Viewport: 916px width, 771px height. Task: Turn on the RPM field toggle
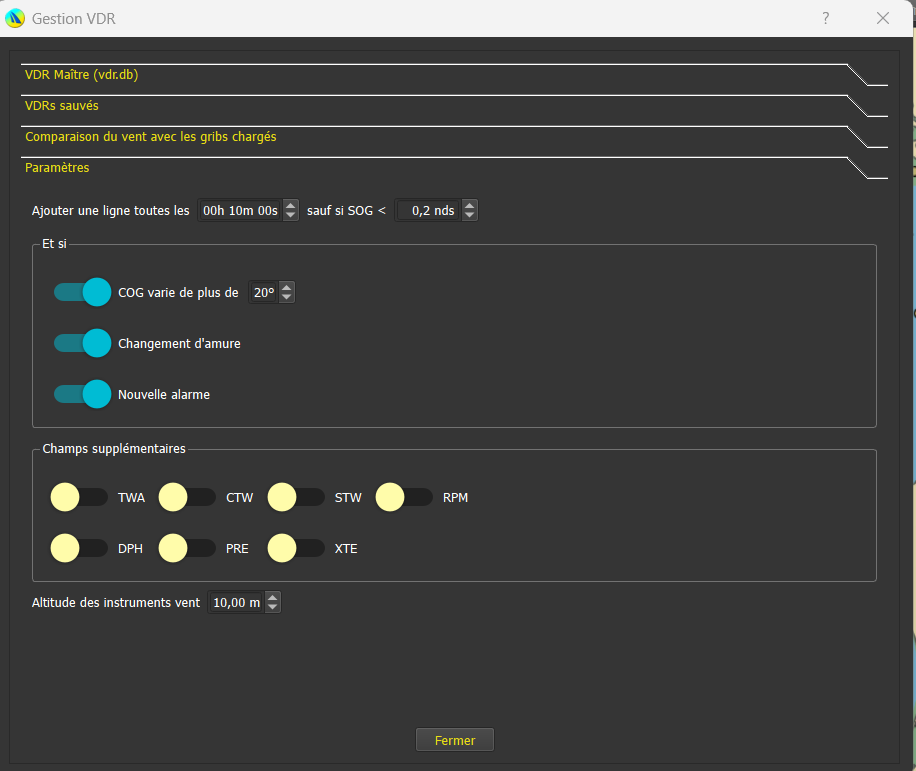tap(404, 497)
